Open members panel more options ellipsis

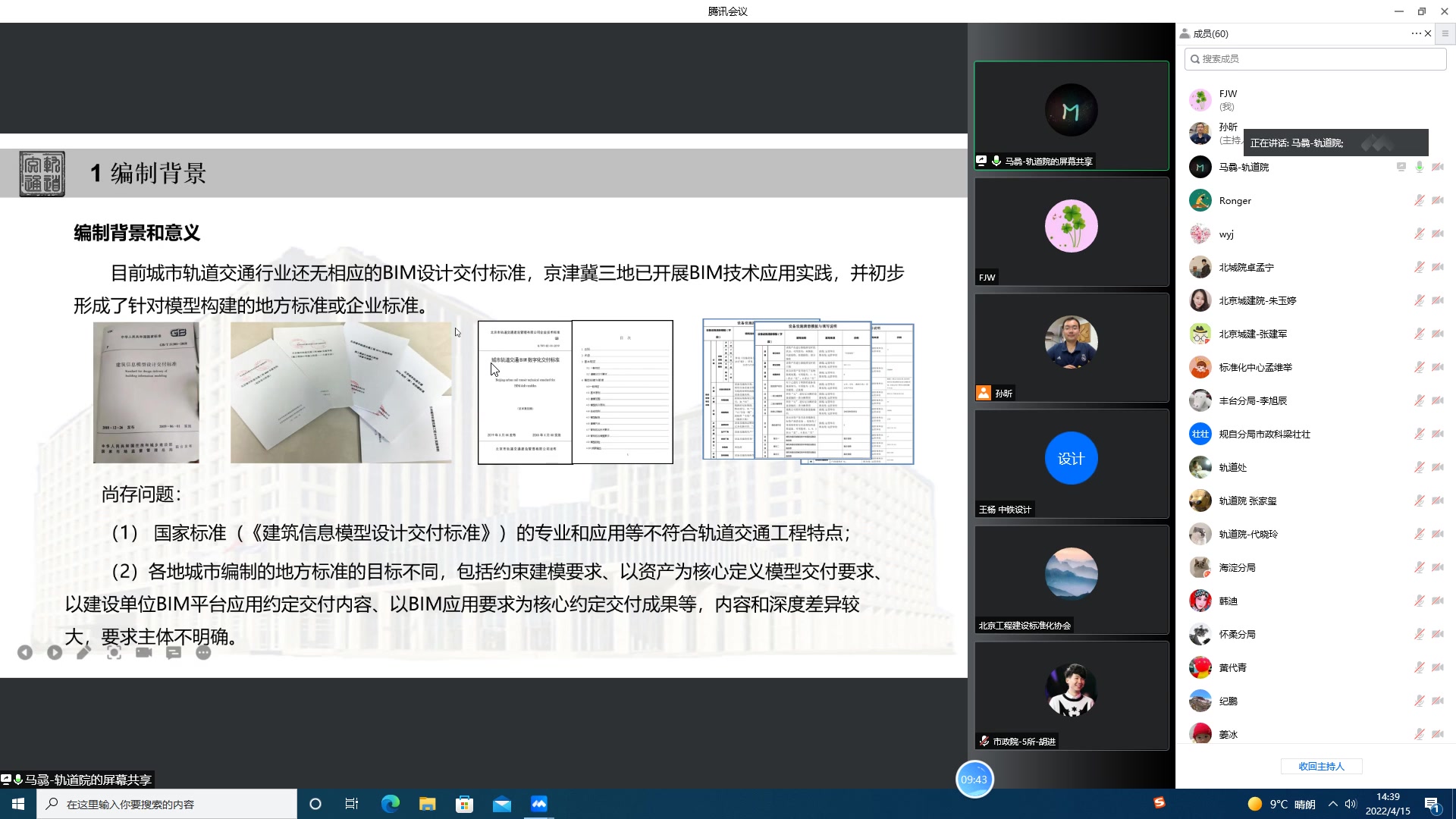coord(1416,33)
